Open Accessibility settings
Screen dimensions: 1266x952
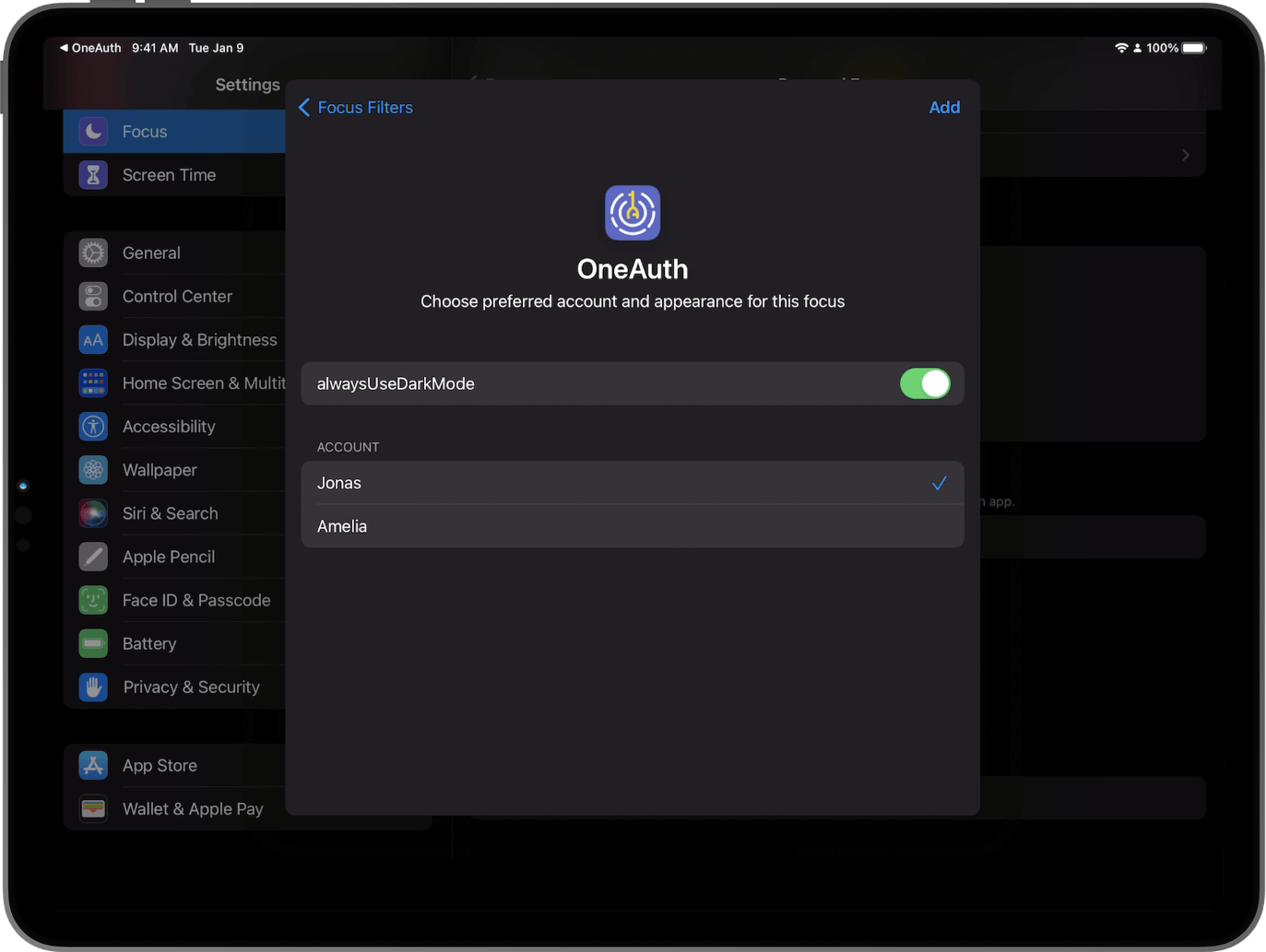174,427
